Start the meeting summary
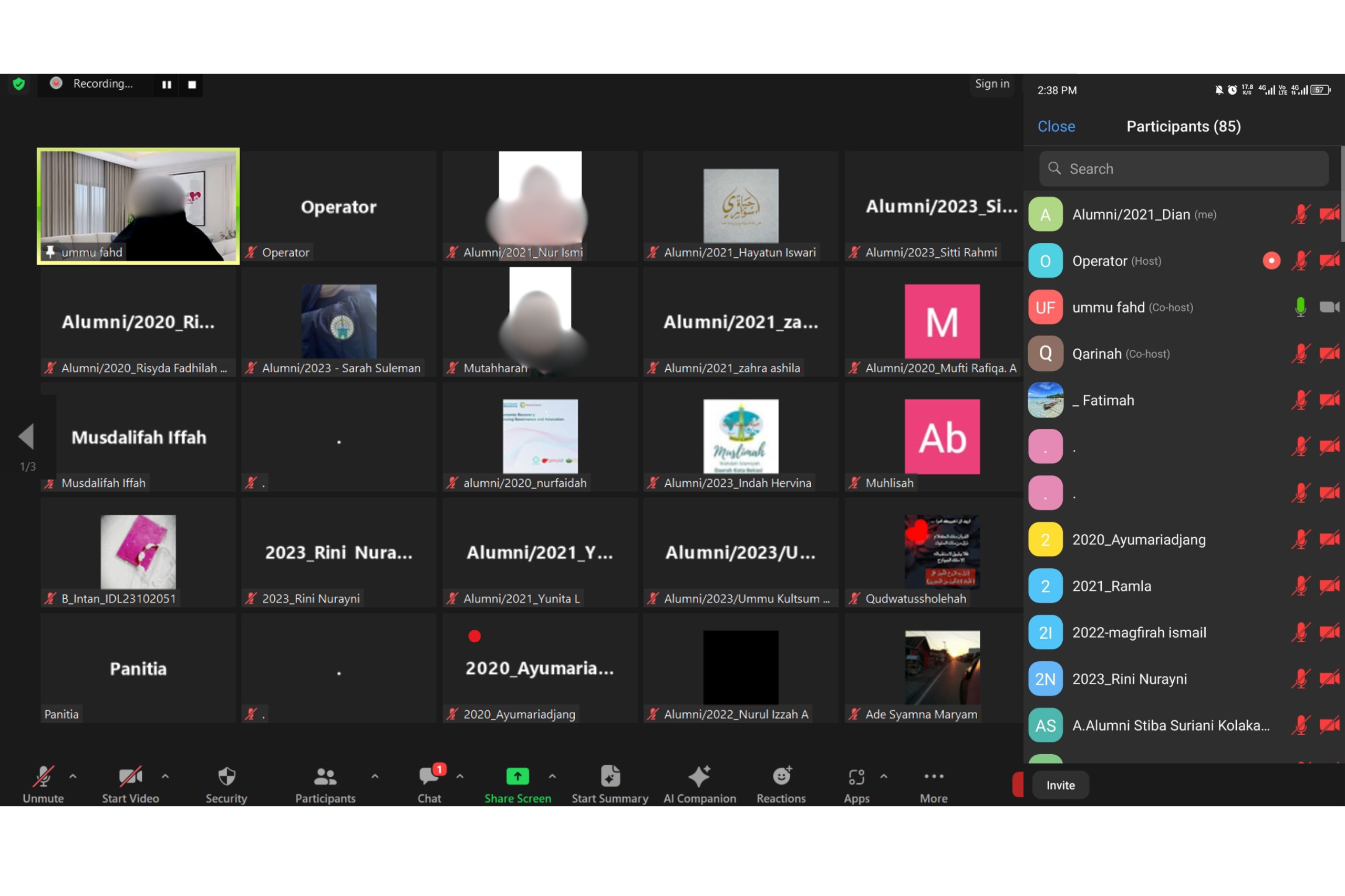Viewport: 1345px width, 896px height. click(x=609, y=777)
